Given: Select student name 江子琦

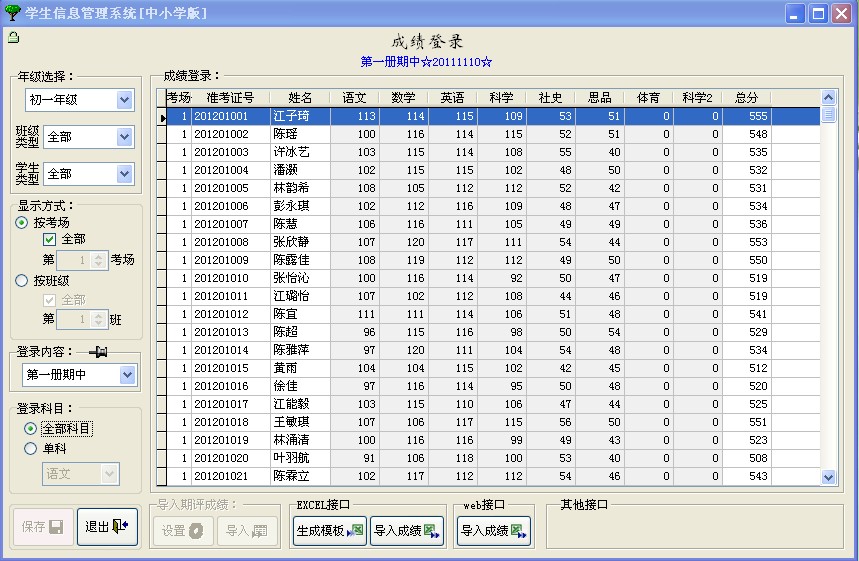Looking at the screenshot, I should 291,116.
